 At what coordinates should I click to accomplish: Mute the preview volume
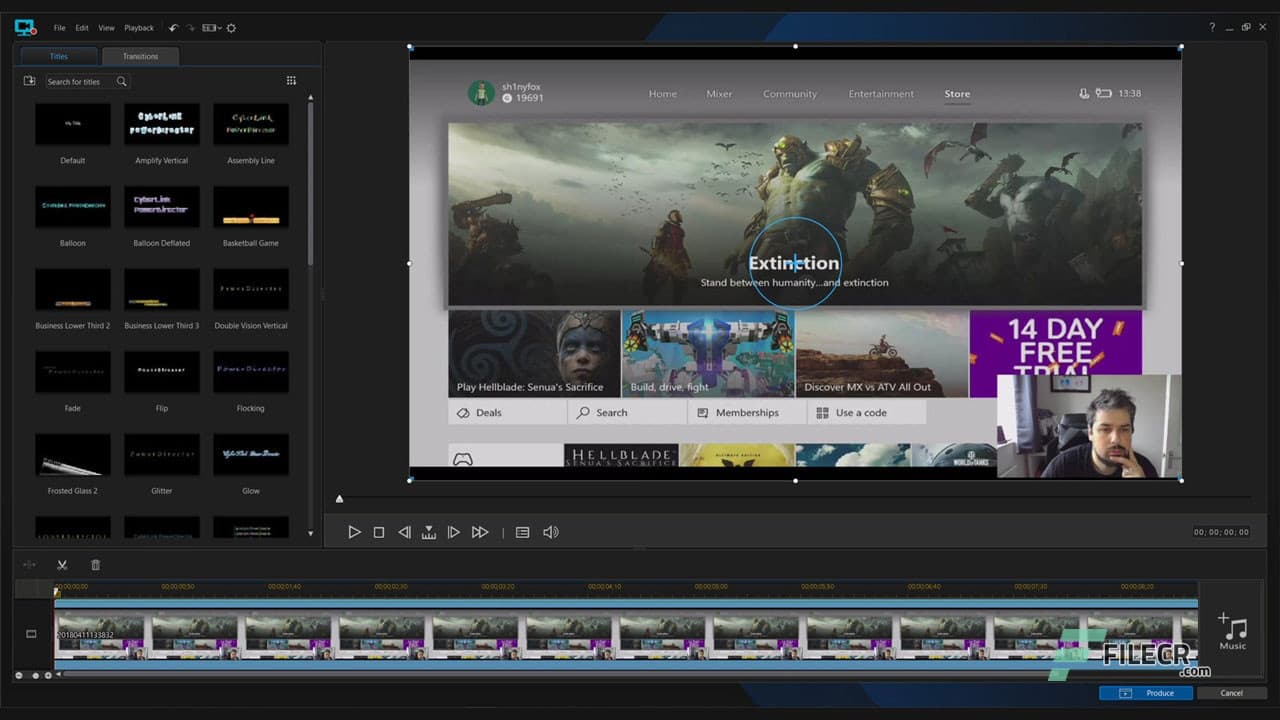(551, 532)
